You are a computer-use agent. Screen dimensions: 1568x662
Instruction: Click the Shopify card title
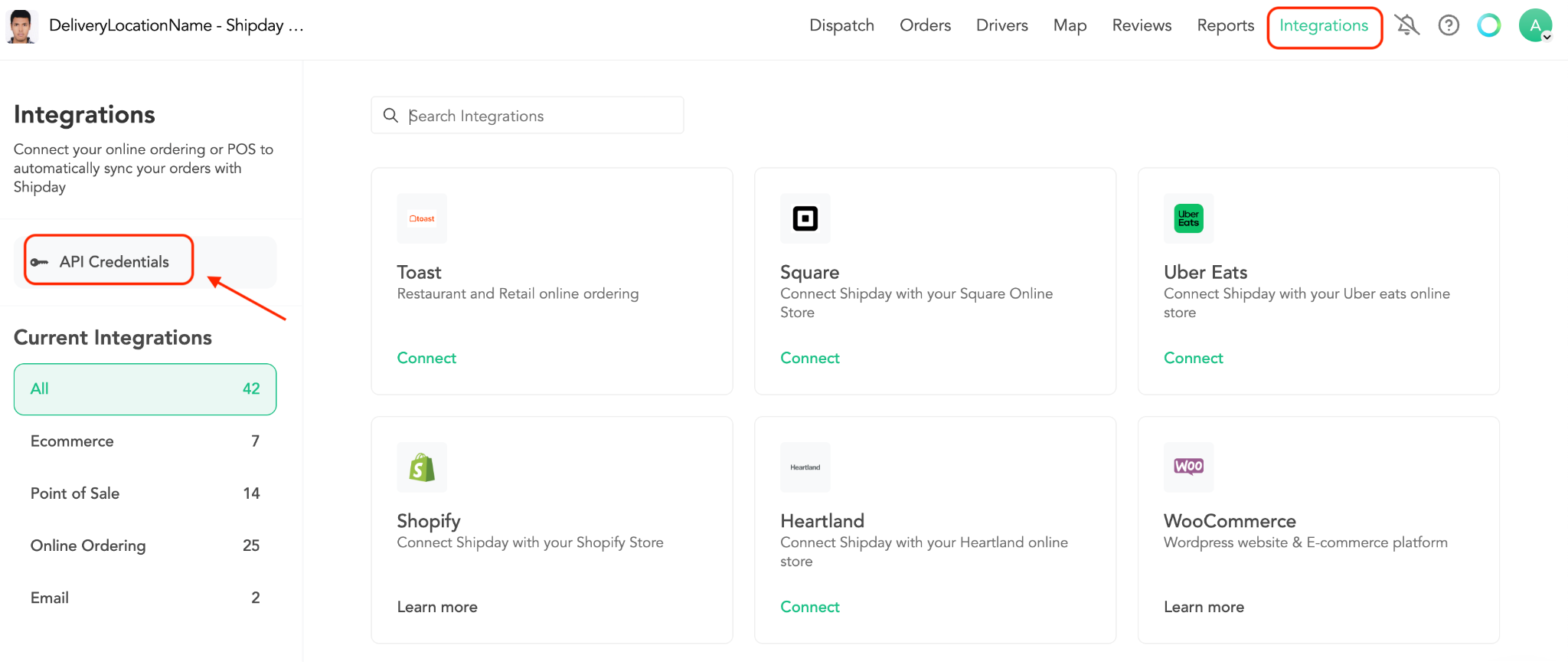[429, 522]
